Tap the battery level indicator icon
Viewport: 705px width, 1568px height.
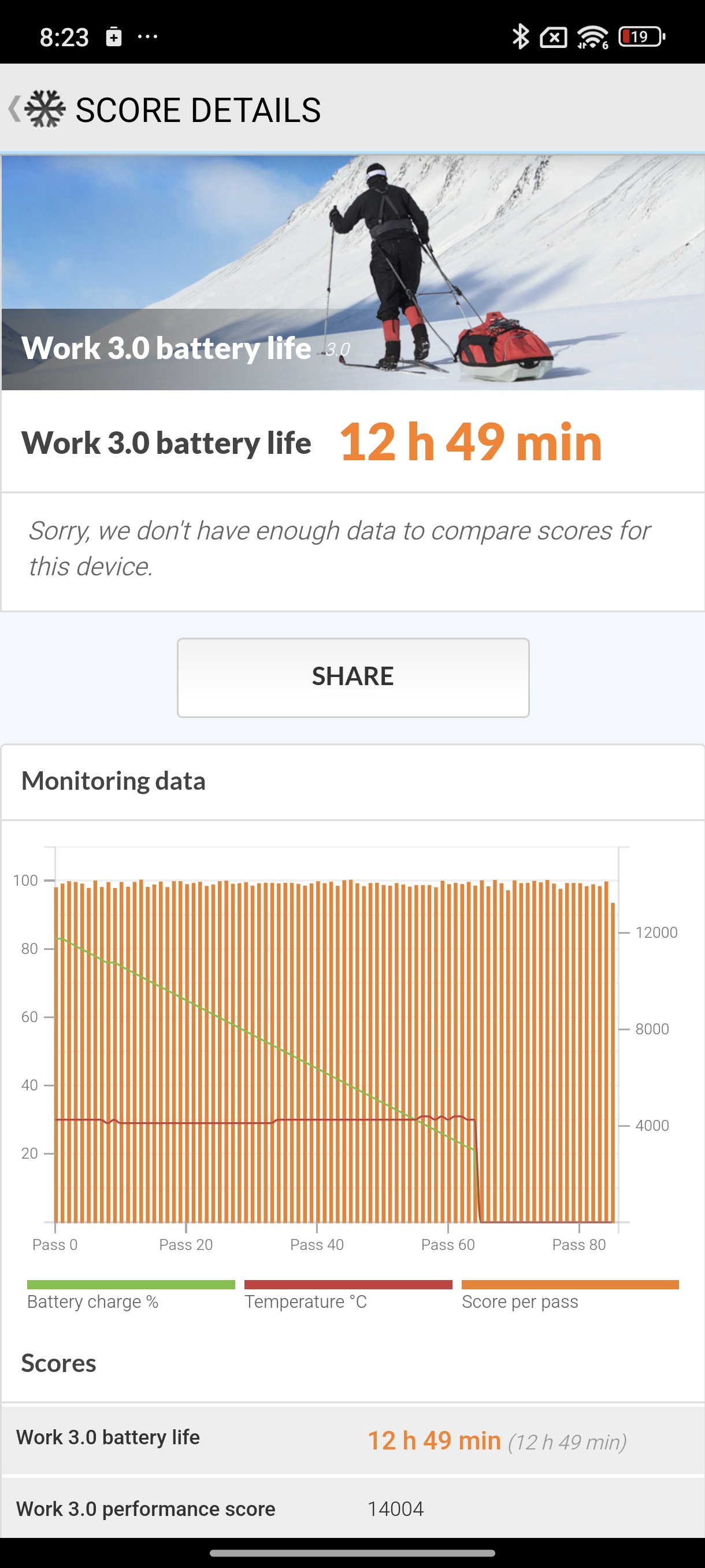pos(641,36)
